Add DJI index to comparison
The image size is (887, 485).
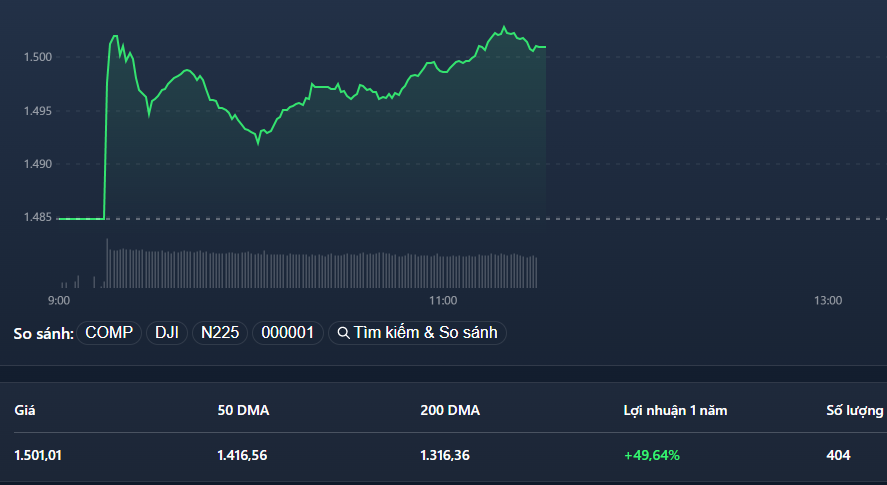(167, 333)
